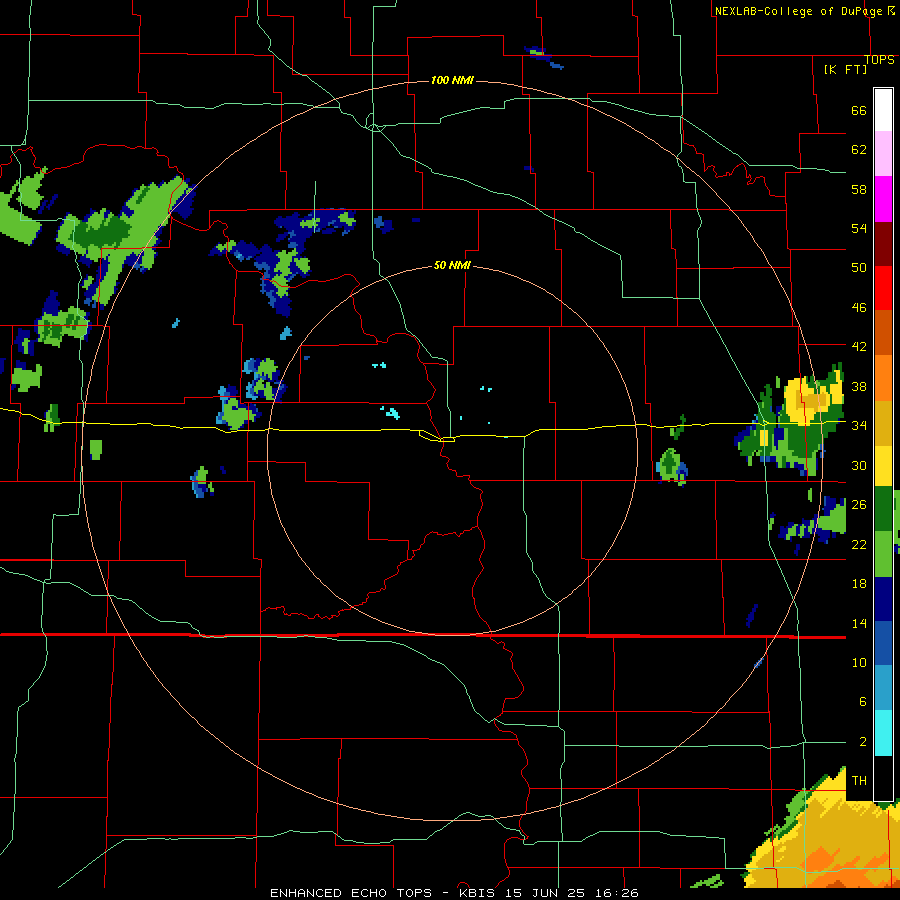Click the light pink 62 kft legend swatch
The width and height of the screenshot is (900, 900).
point(883,154)
